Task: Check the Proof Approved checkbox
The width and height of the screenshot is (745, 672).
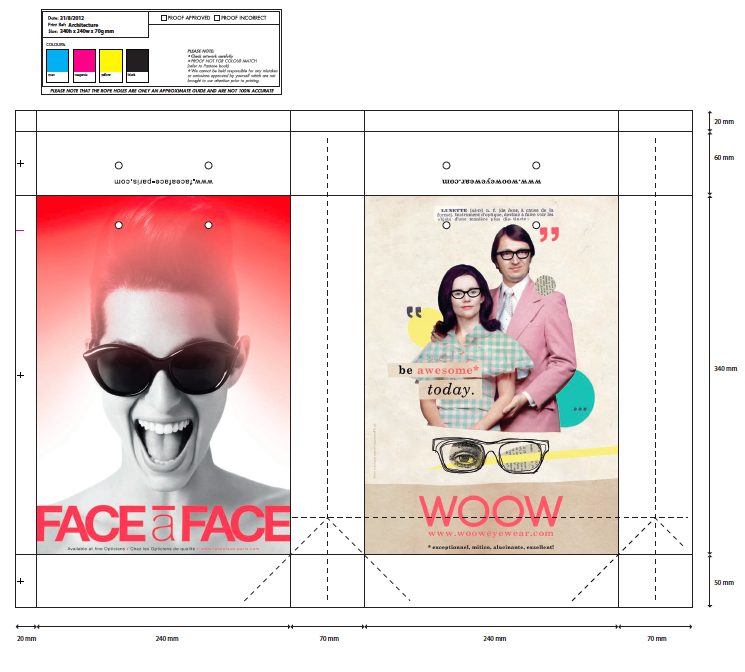Action: point(165,18)
